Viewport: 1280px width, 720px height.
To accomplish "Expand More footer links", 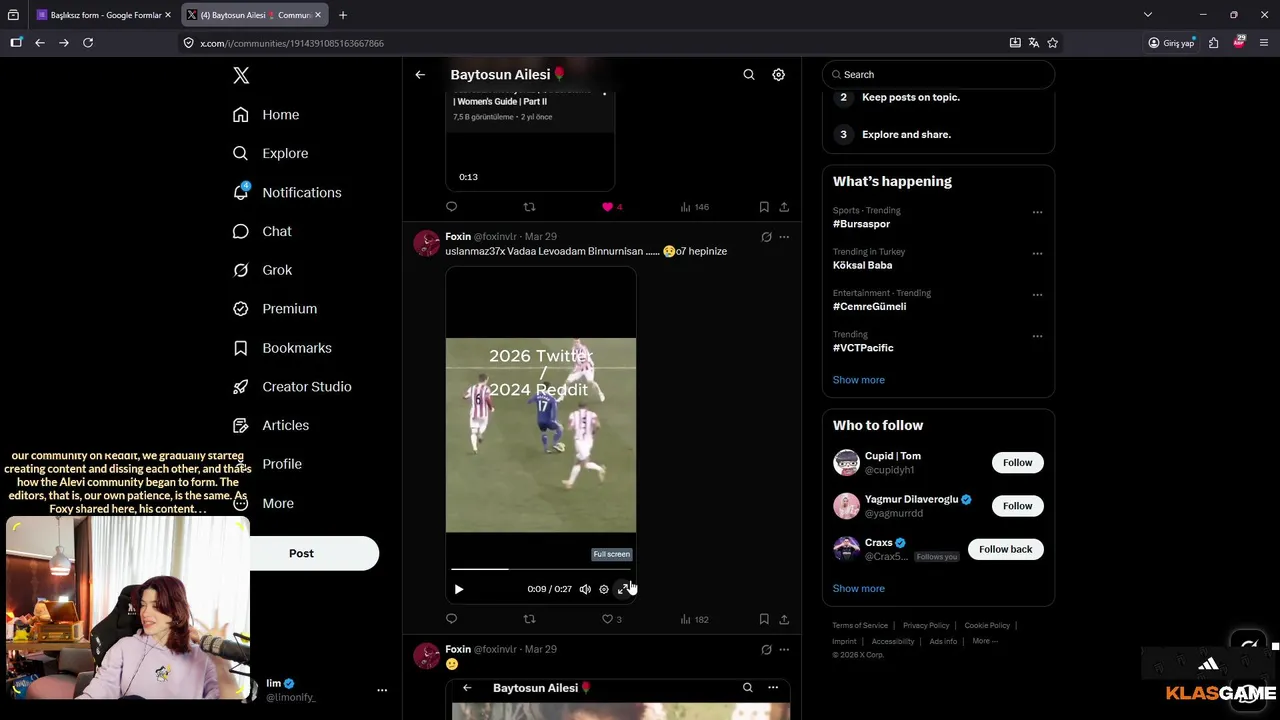I will click(985, 641).
